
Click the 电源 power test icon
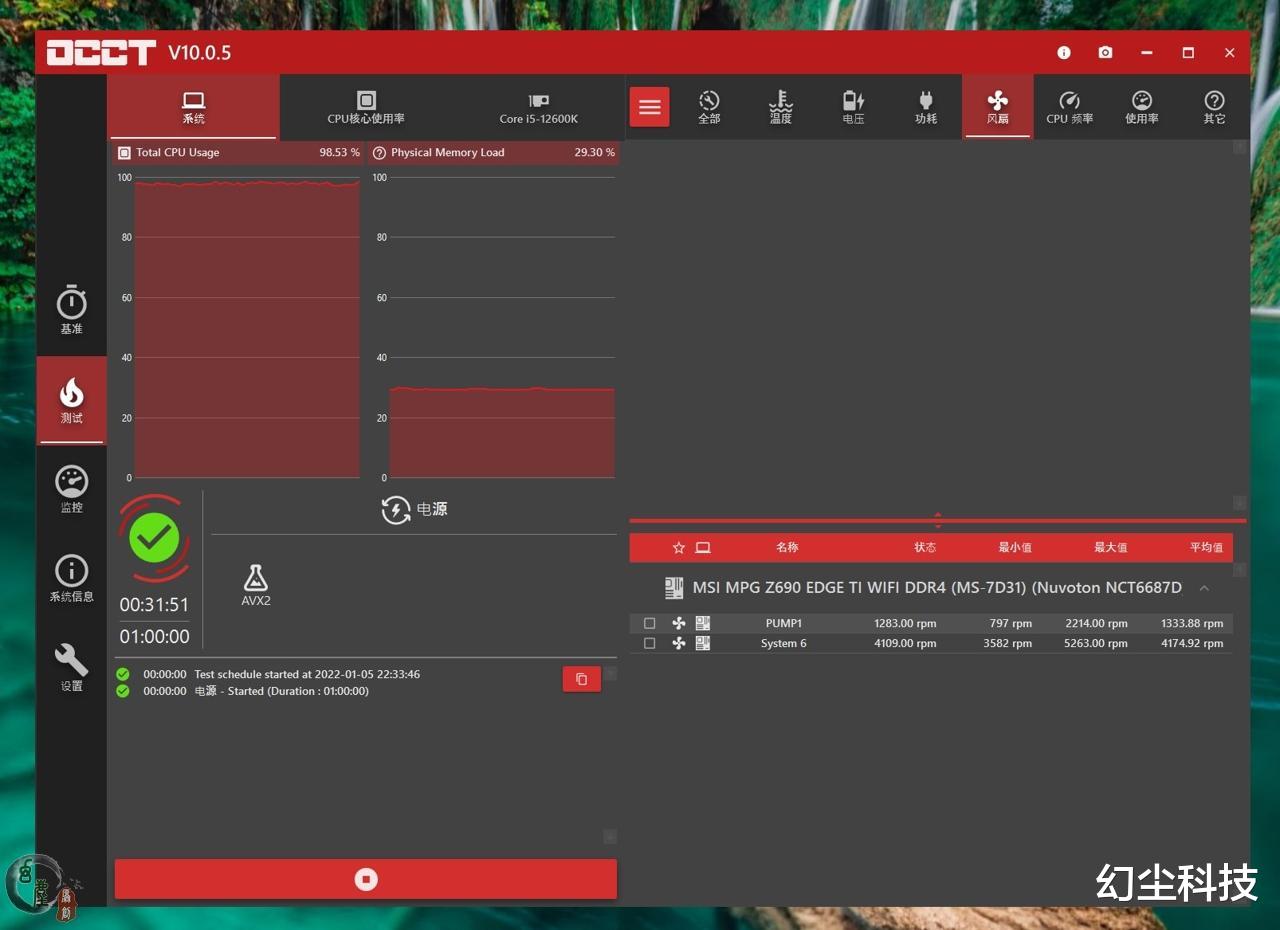click(x=396, y=510)
